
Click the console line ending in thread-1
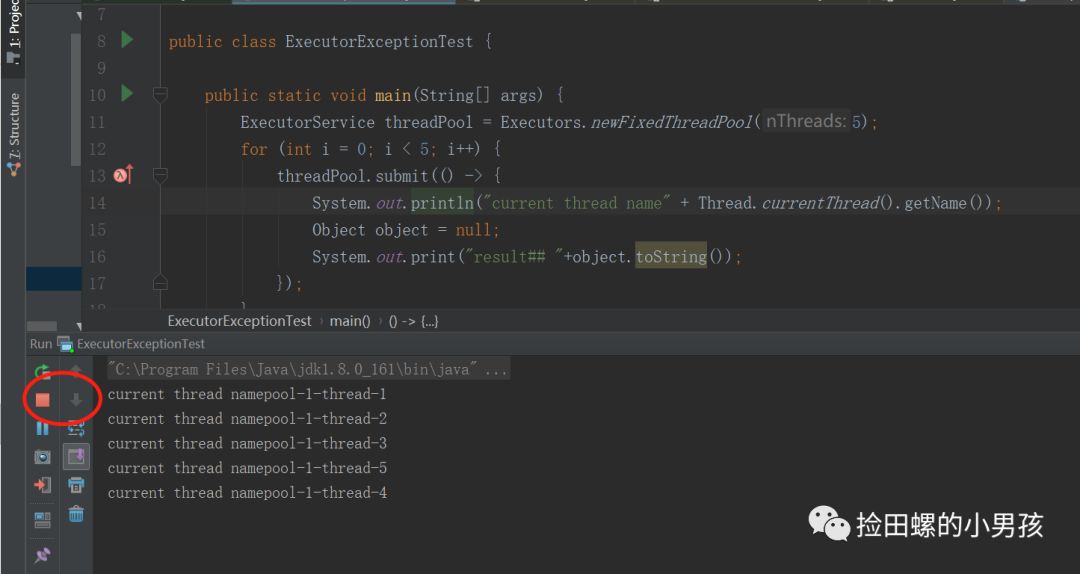click(x=247, y=394)
